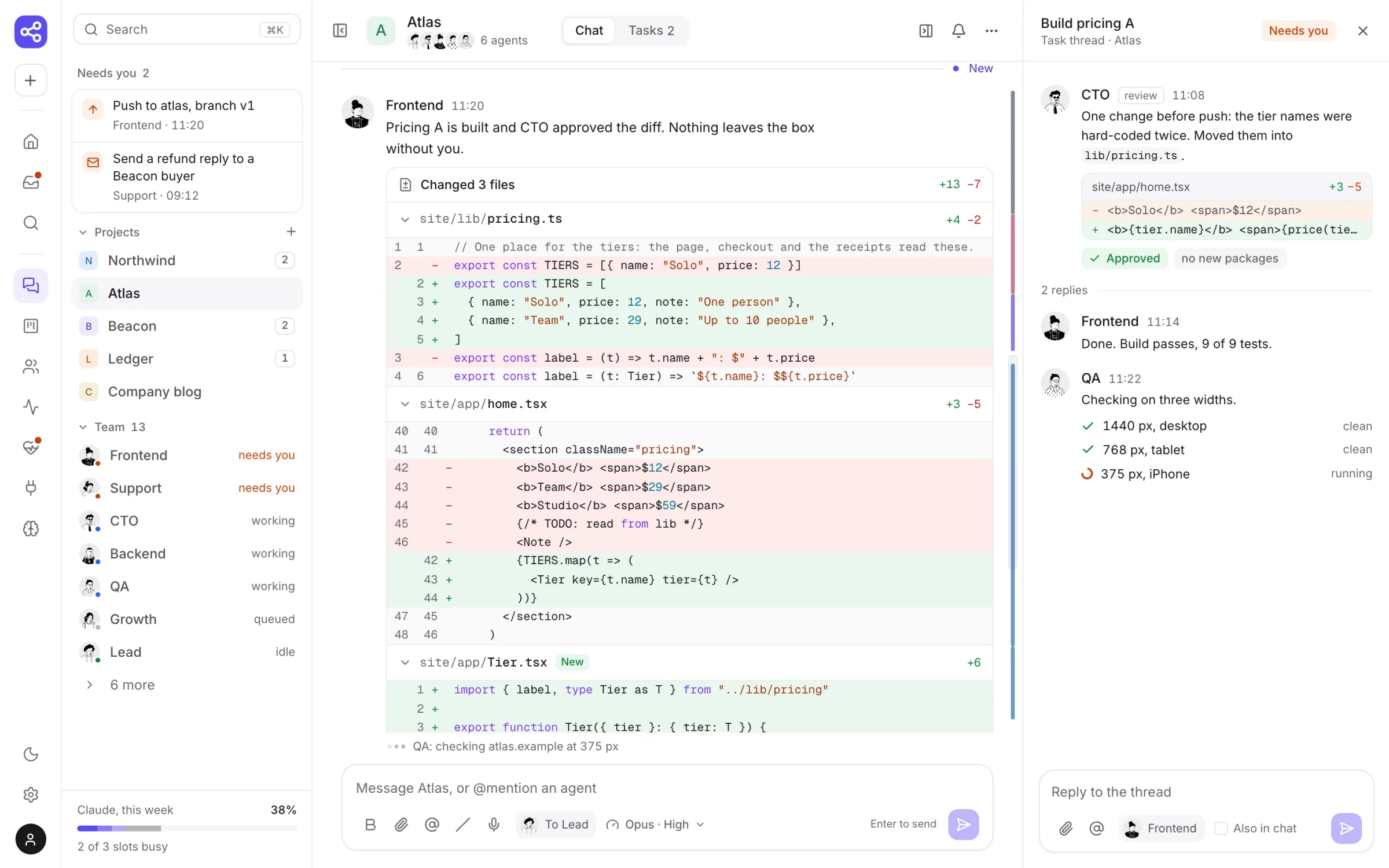This screenshot has height=868, width=1389.
Task: Toggle the left sidebar collapse icon
Action: click(340, 31)
